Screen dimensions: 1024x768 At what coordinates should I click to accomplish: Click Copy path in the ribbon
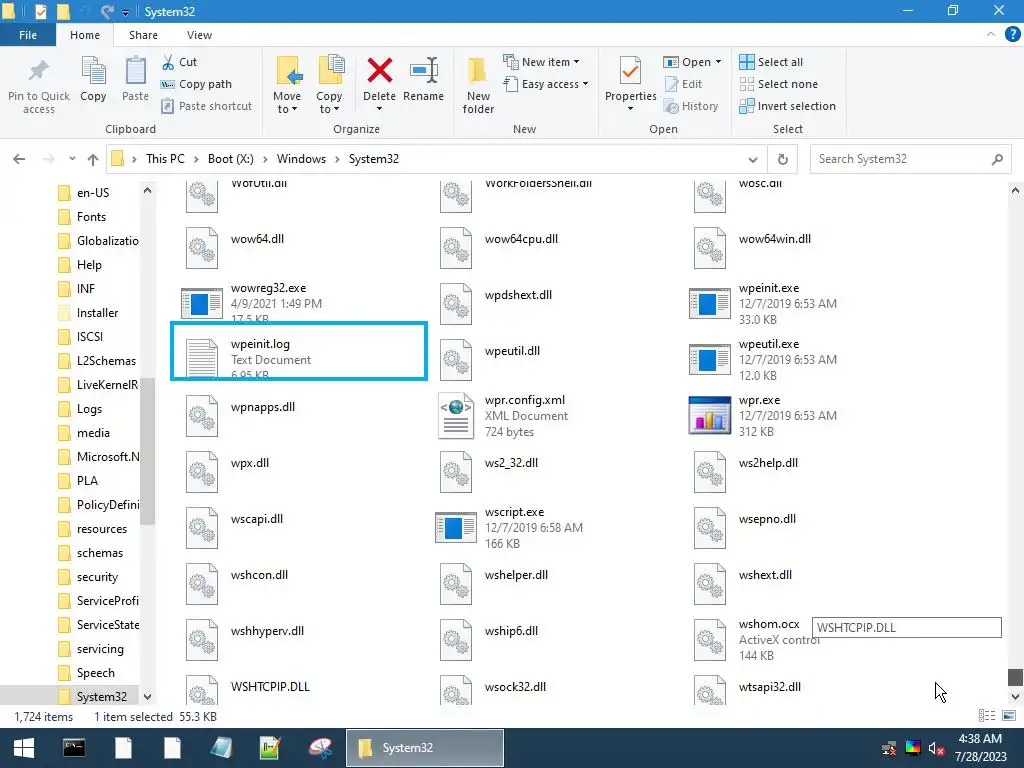point(196,84)
